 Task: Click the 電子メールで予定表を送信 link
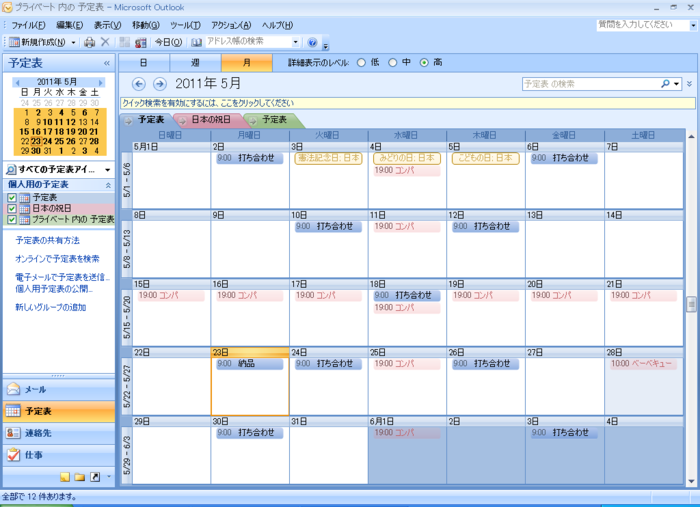pyautogui.click(x=62, y=277)
